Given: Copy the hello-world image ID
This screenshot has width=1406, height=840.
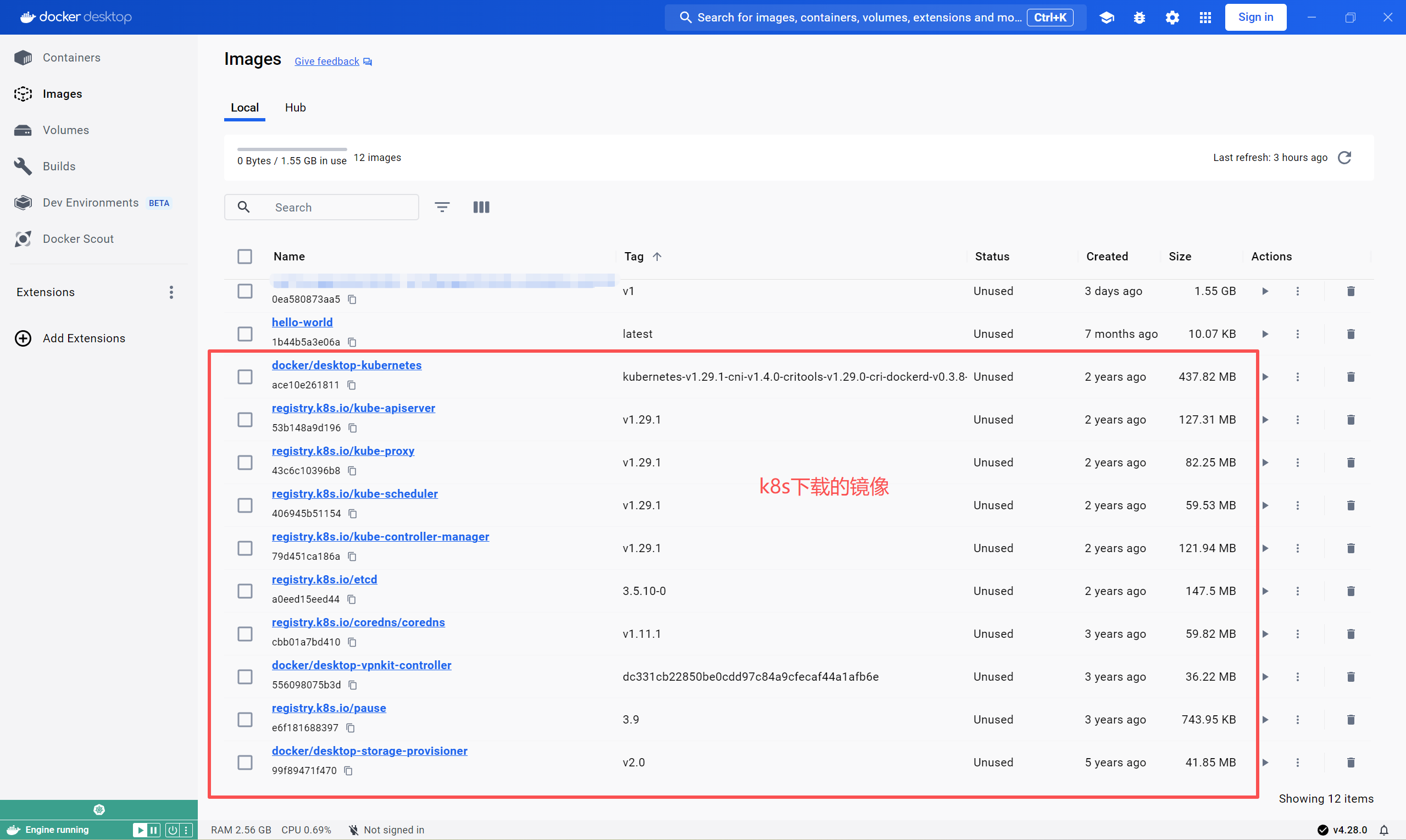Looking at the screenshot, I should [352, 342].
